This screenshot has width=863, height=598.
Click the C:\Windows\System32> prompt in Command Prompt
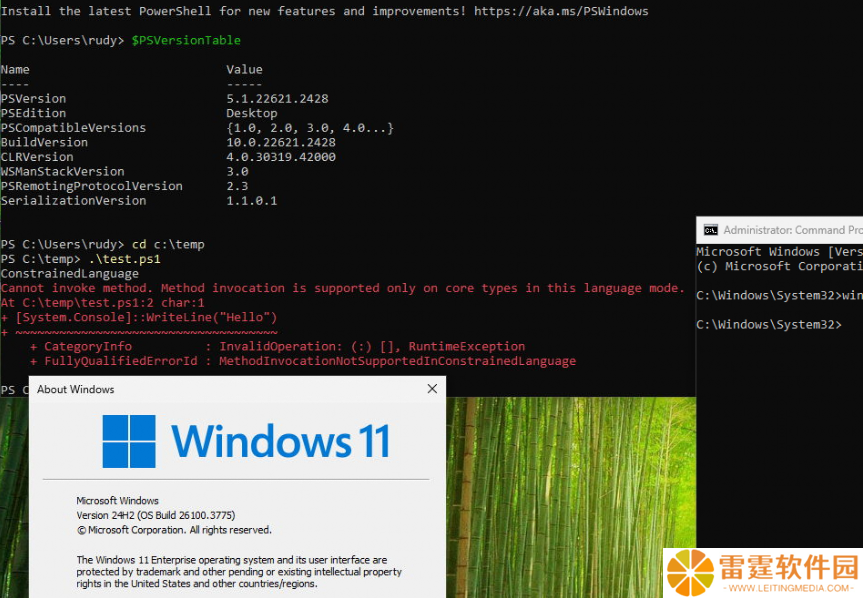point(768,325)
